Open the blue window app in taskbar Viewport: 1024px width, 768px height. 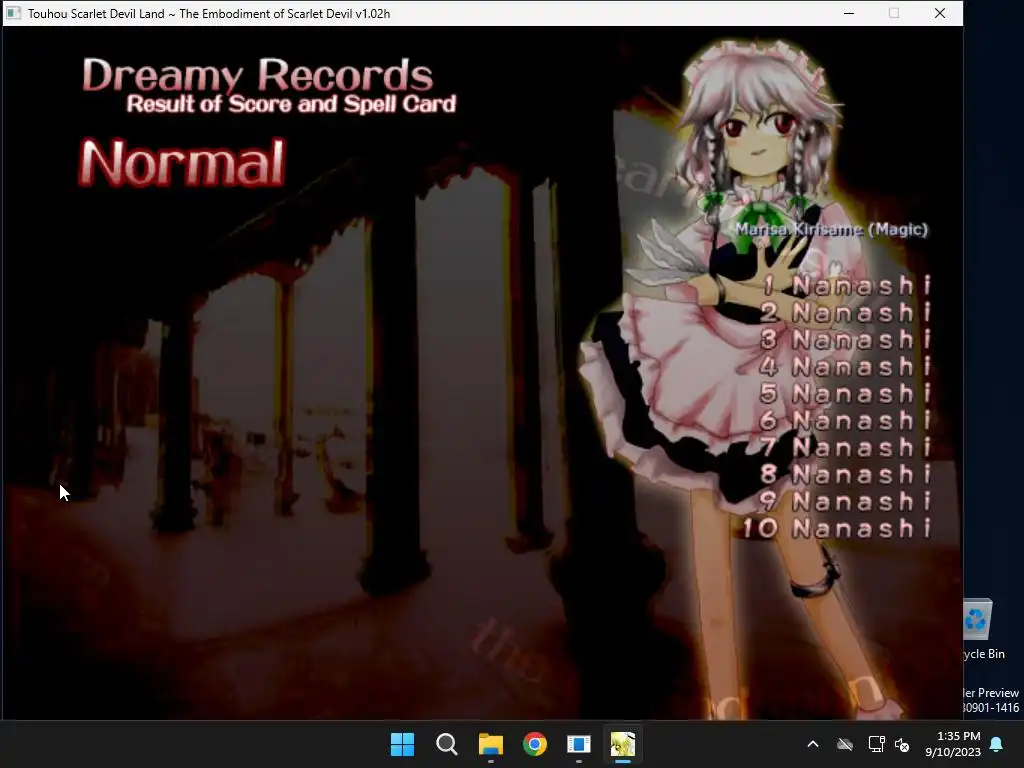[x=579, y=744]
